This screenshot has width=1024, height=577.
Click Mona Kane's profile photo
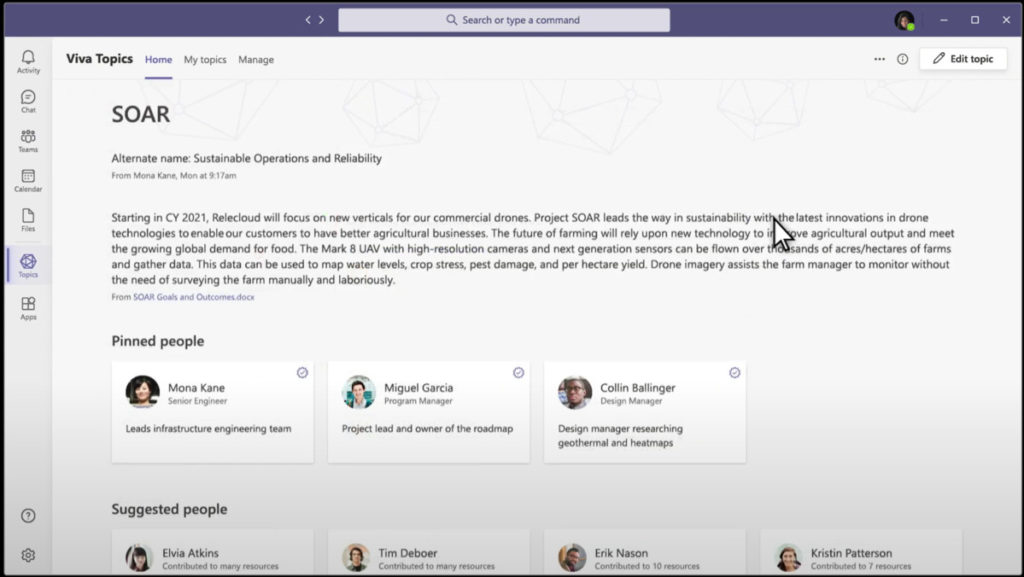point(142,392)
